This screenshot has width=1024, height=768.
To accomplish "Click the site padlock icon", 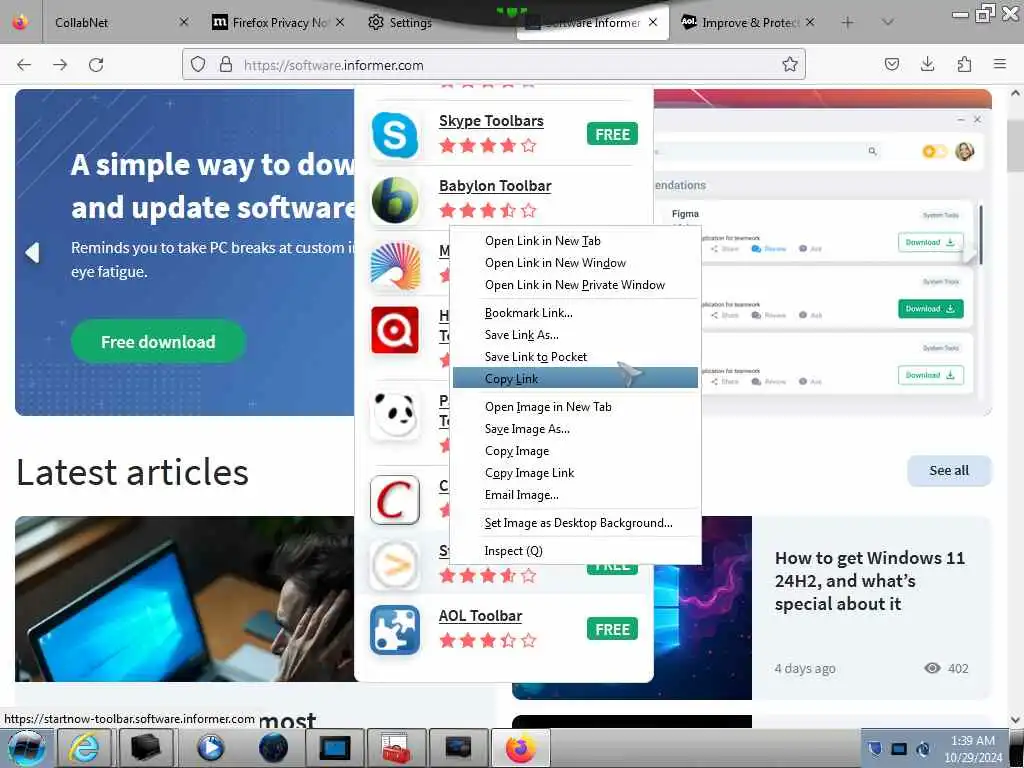I will point(226,64).
